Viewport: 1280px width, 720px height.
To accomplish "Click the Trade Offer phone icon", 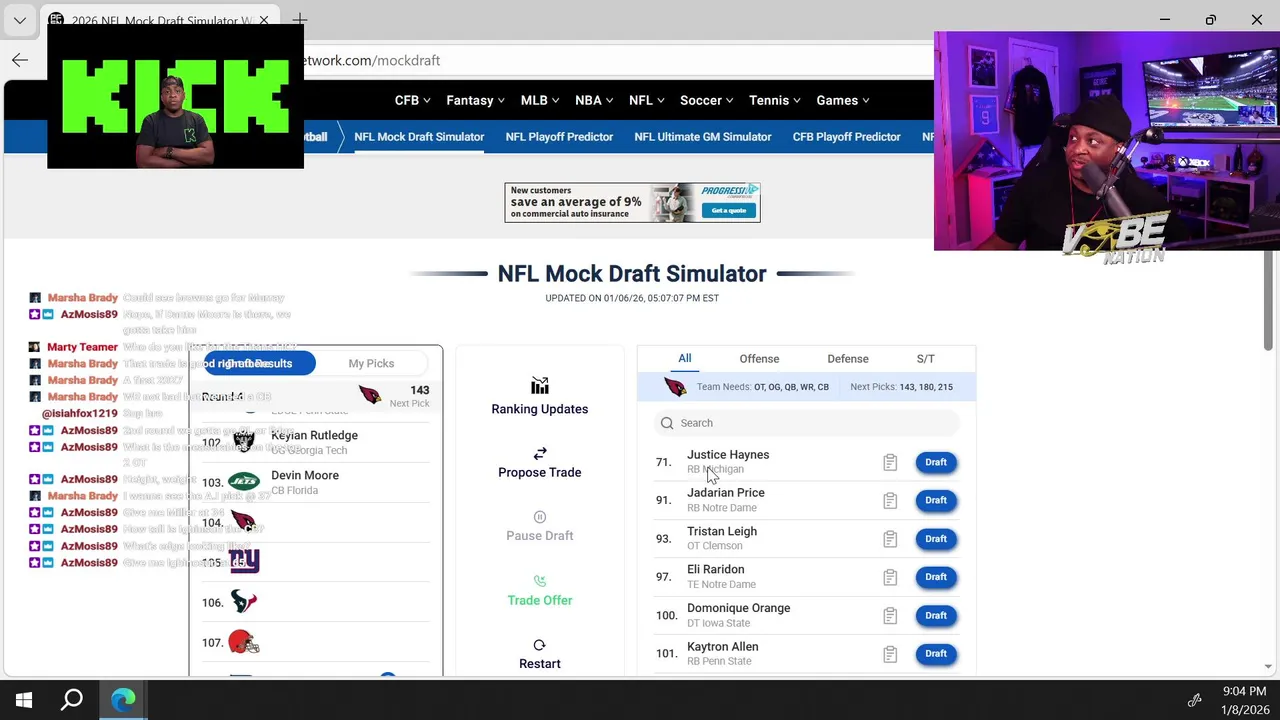I will tap(540, 581).
